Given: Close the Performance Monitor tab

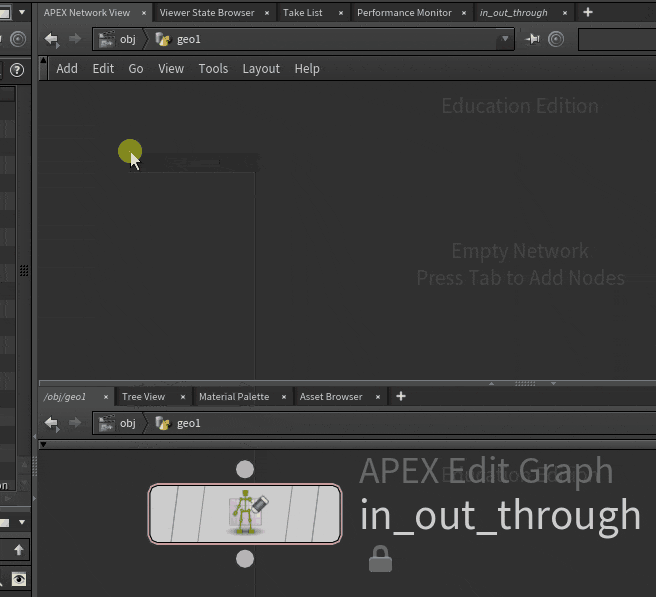Looking at the screenshot, I should click(x=464, y=13).
